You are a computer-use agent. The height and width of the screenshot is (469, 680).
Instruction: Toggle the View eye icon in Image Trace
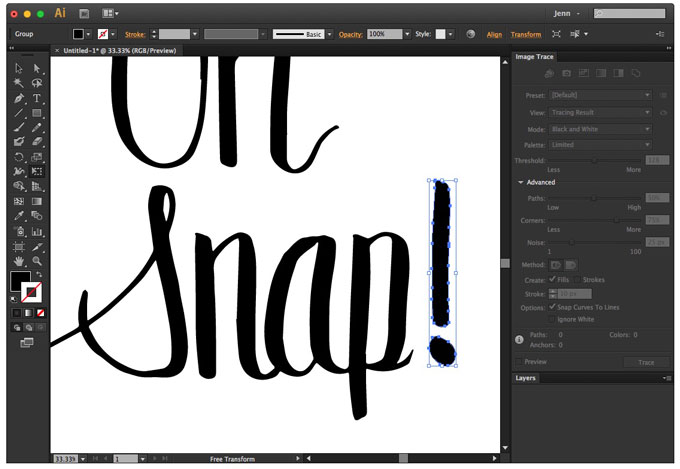point(664,112)
